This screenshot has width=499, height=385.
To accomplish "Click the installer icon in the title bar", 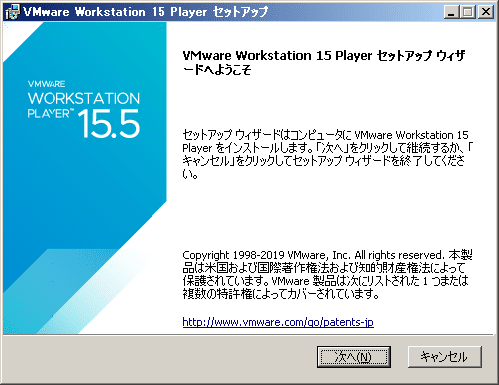I will point(13,12).
